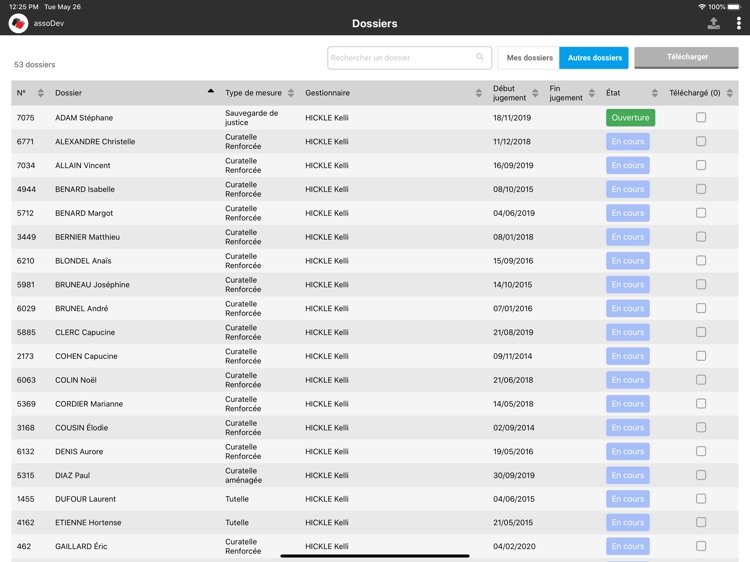The width and height of the screenshot is (750, 562).
Task: Tap Wi-Fi icon in status bar
Action: point(702,7)
